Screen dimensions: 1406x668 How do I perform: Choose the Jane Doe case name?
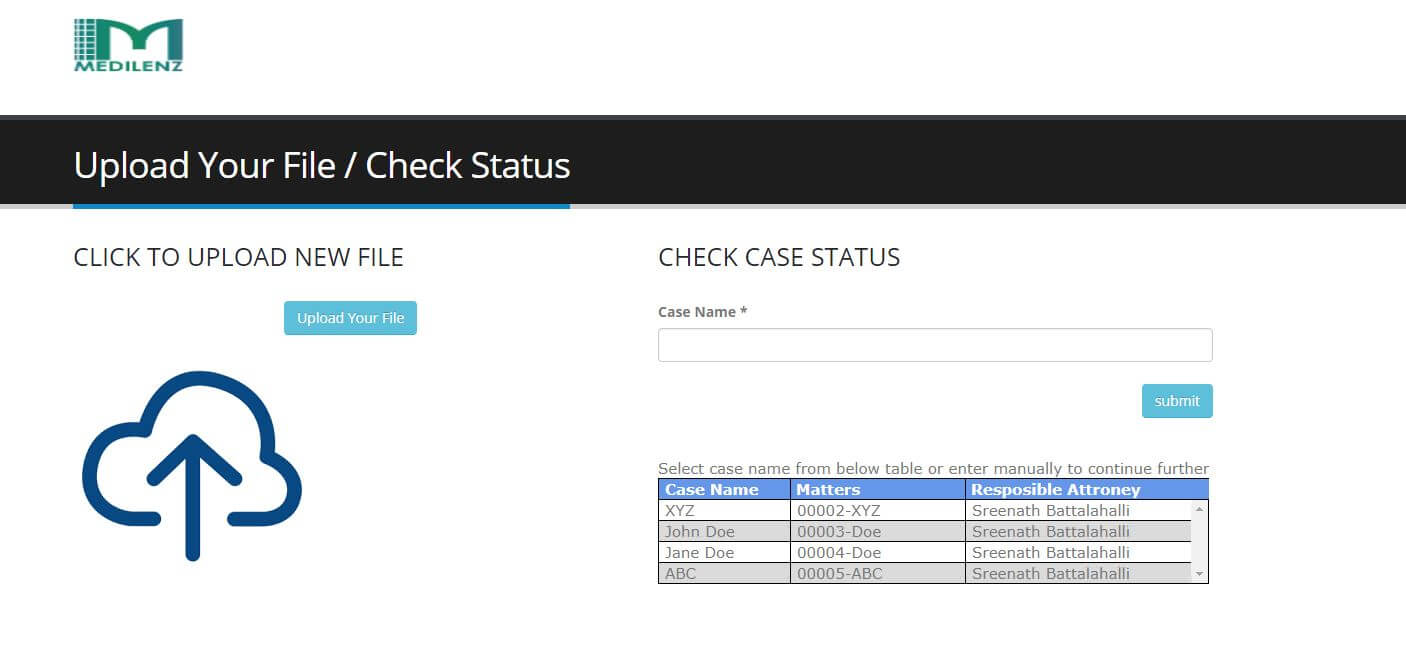pos(700,553)
